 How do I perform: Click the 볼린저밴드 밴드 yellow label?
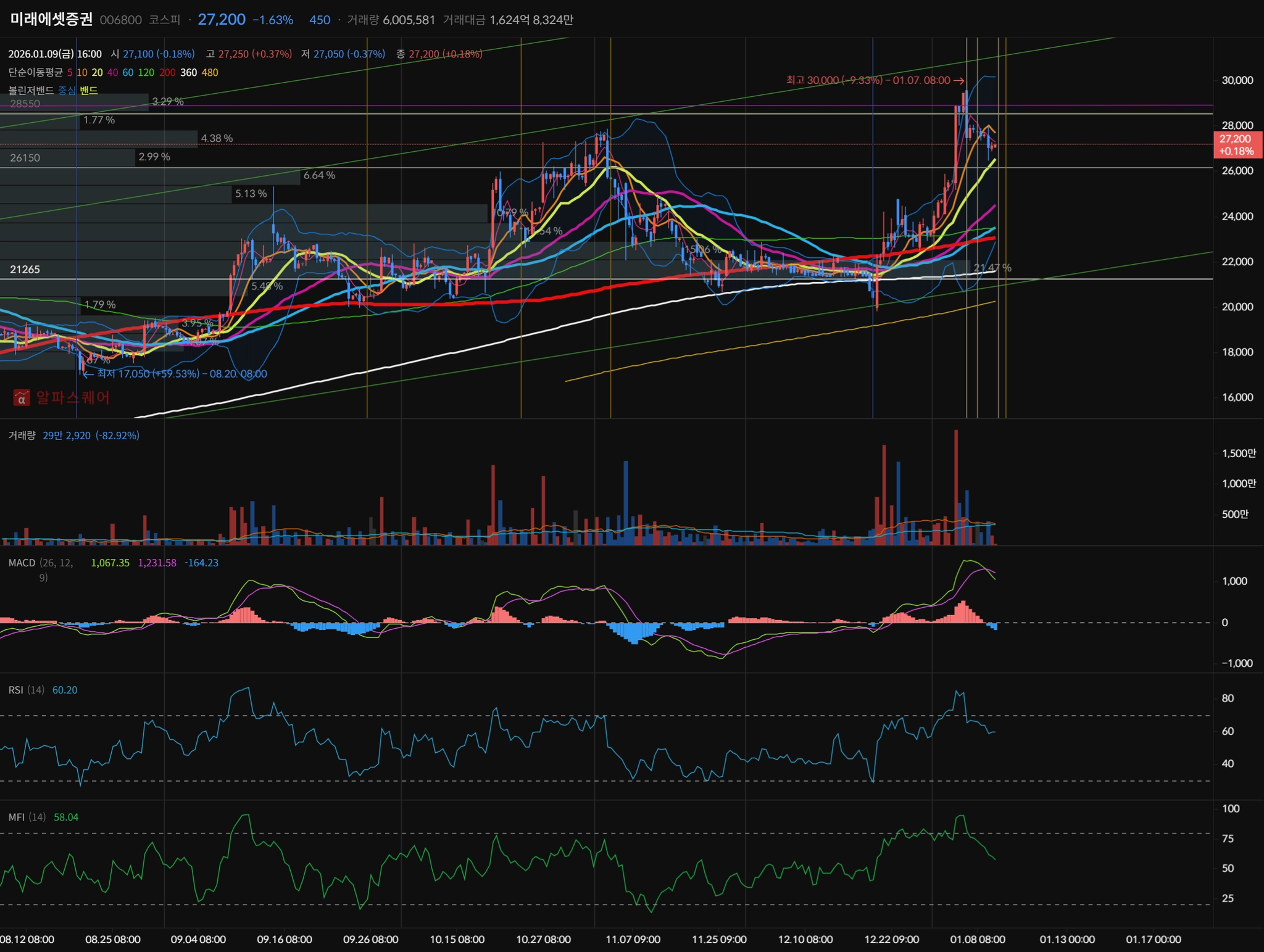(x=89, y=91)
